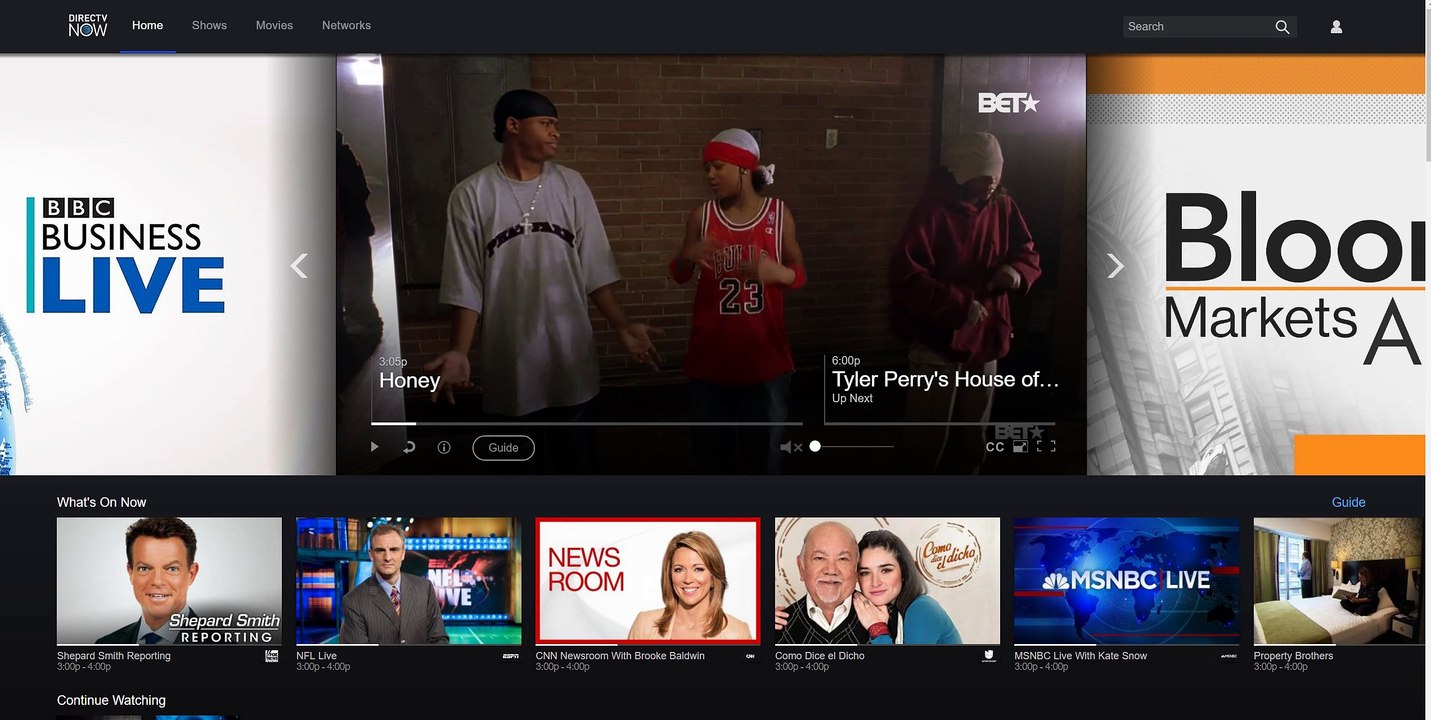Click CNN Newsroom With Brooke Baldwin text

pyautogui.click(x=620, y=656)
